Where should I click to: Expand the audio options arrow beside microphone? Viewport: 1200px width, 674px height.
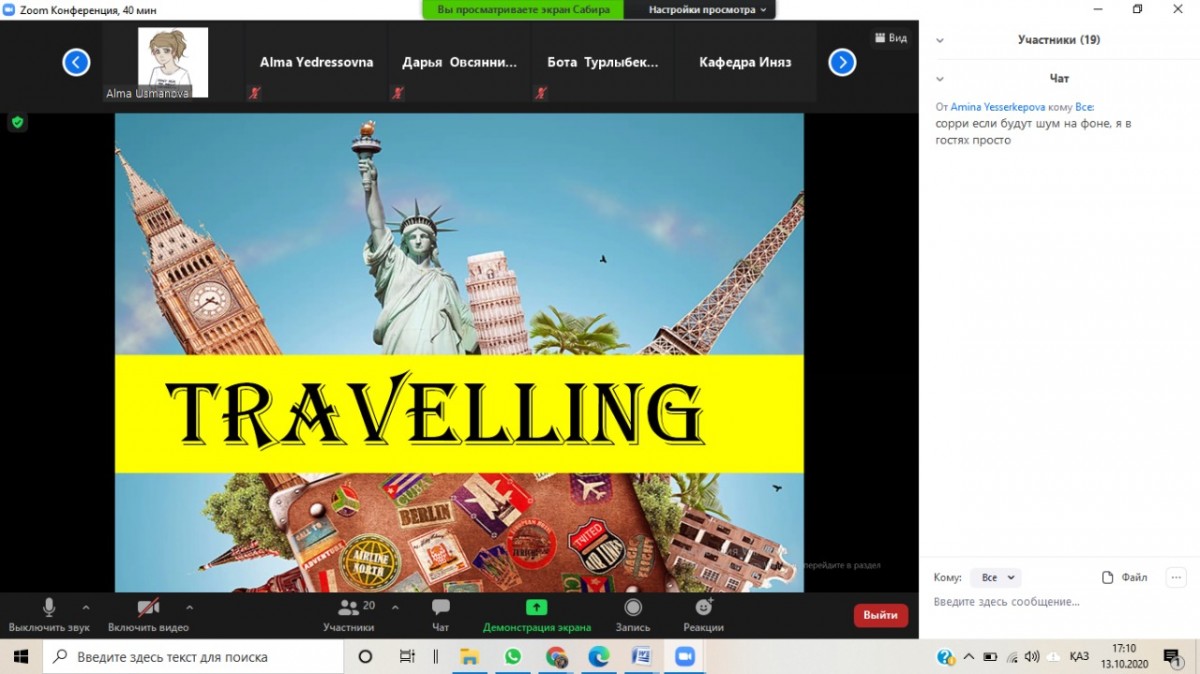(85, 606)
